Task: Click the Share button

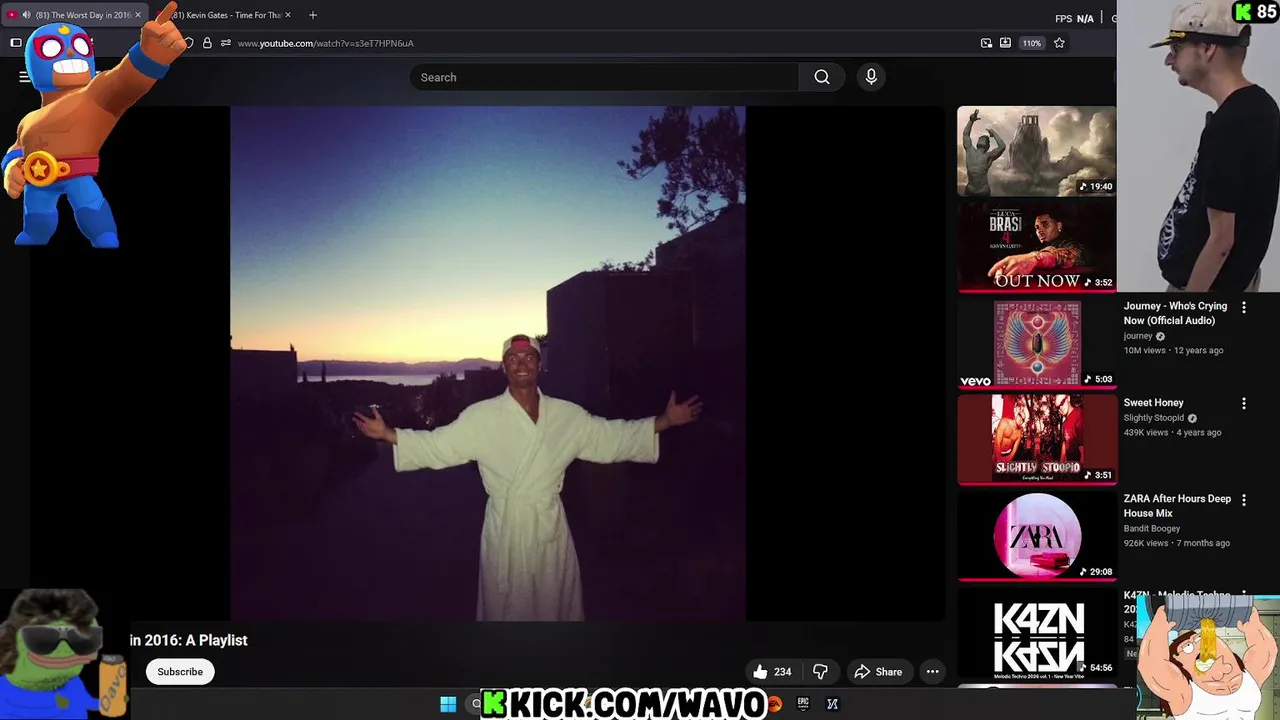Action: click(878, 672)
